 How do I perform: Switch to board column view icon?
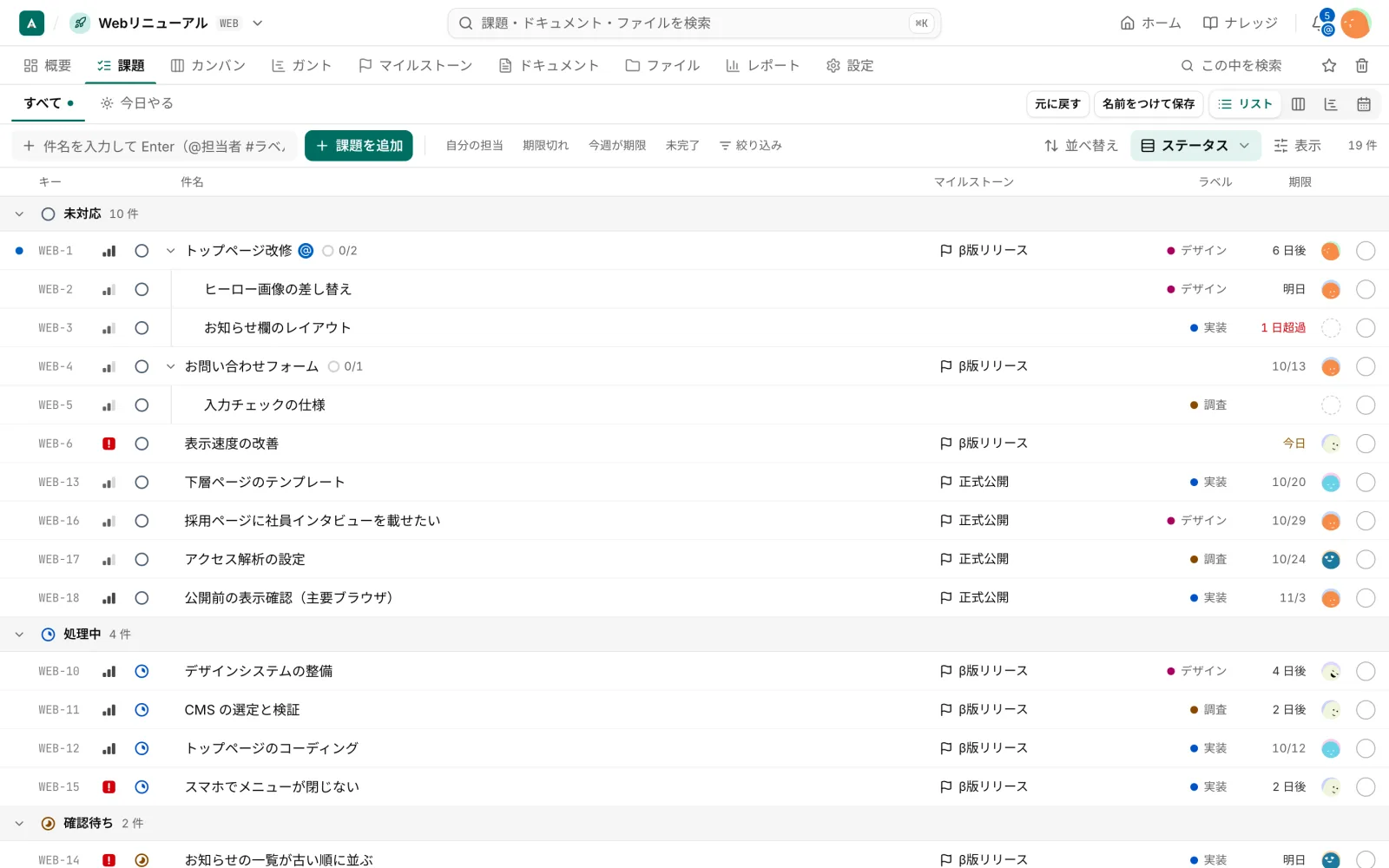(1298, 104)
